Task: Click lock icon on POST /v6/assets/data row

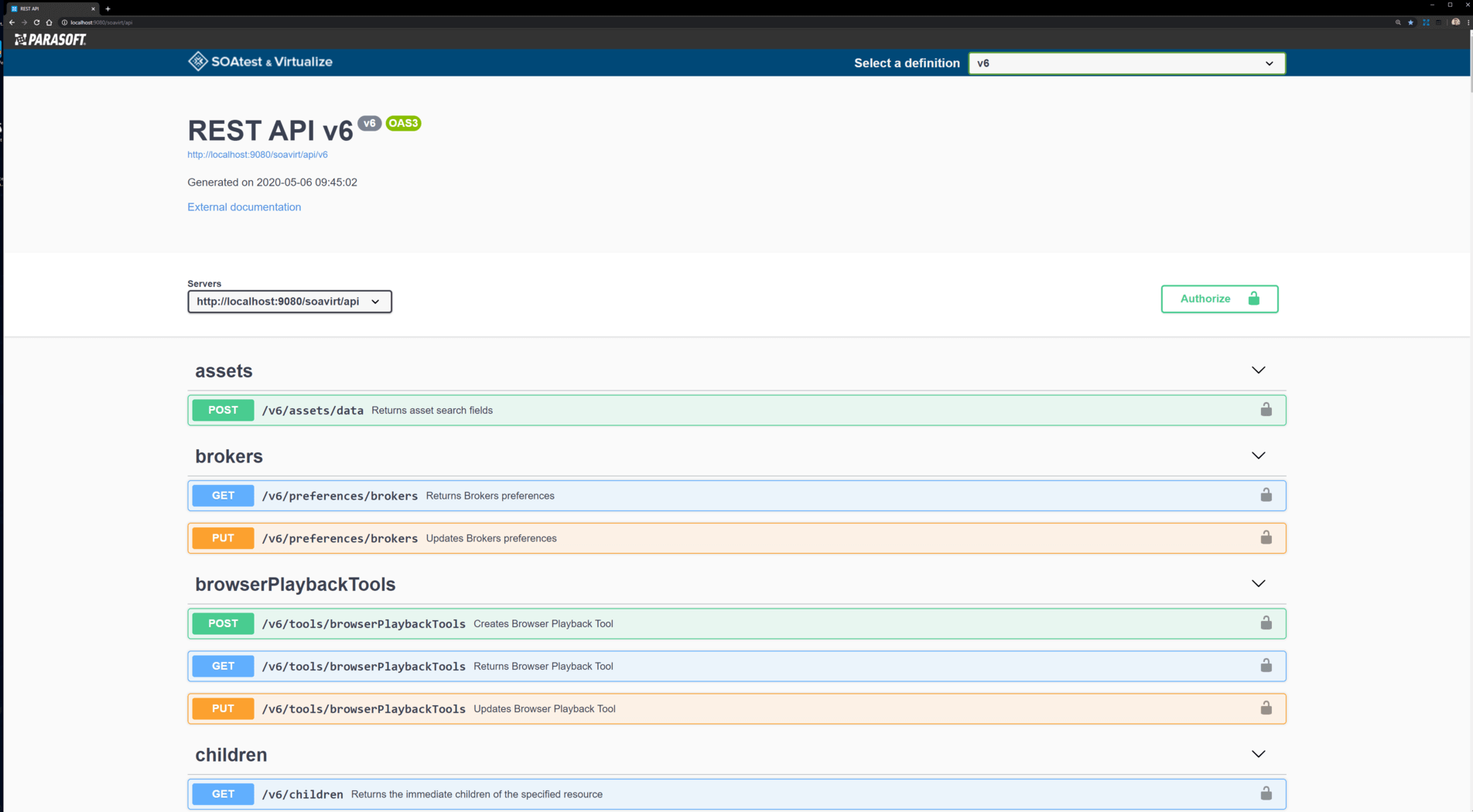Action: point(1266,409)
